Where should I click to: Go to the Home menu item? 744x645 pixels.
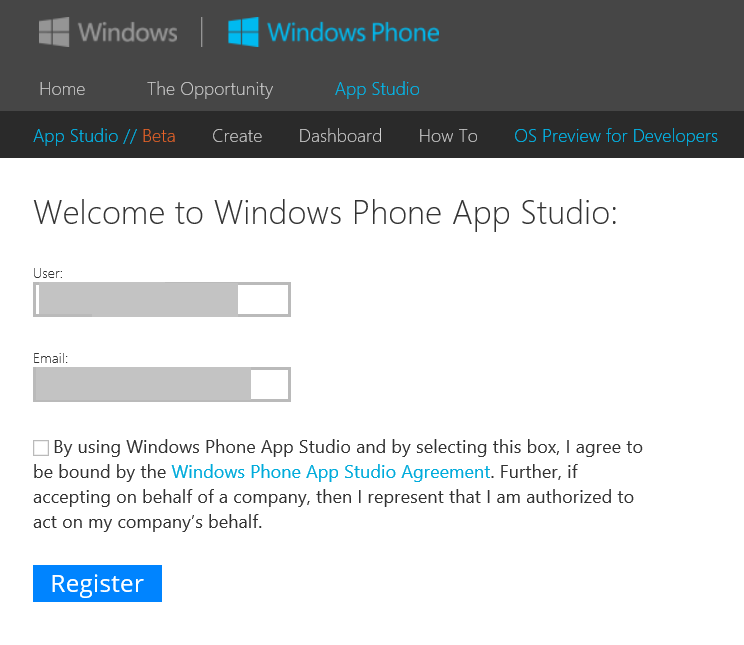click(62, 89)
